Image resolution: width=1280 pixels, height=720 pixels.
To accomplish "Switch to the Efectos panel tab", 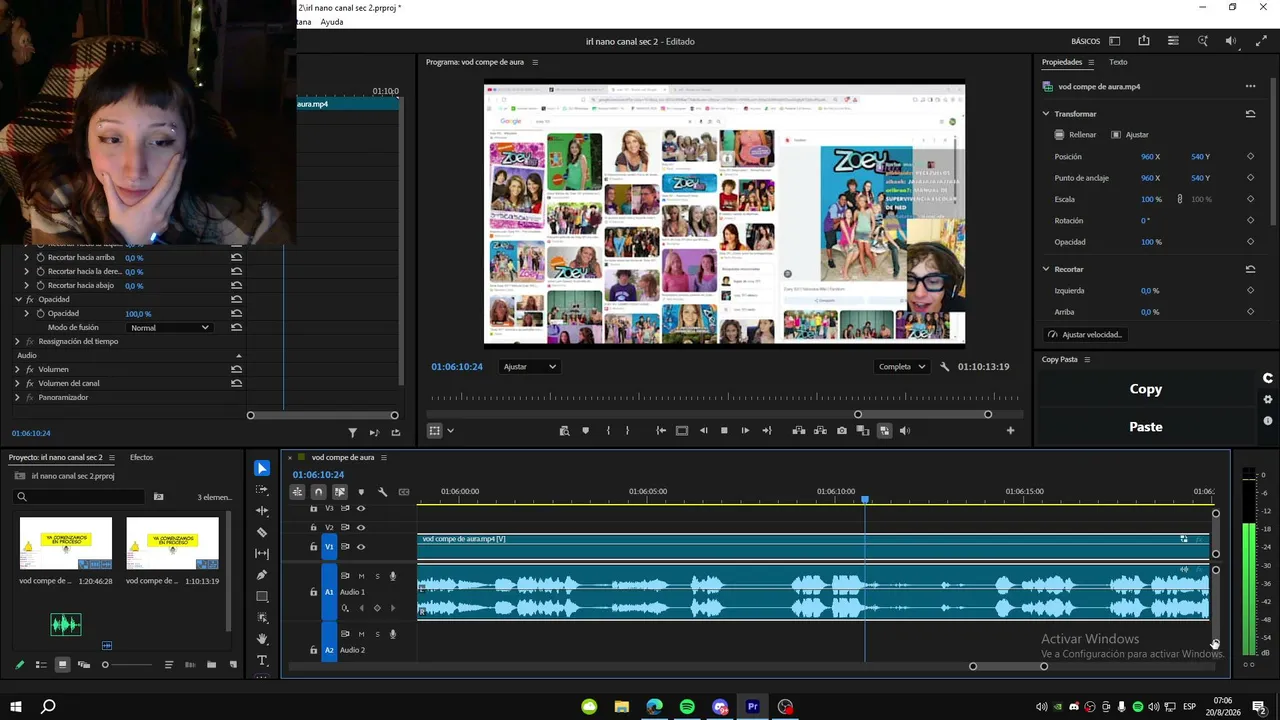I will pos(142,457).
